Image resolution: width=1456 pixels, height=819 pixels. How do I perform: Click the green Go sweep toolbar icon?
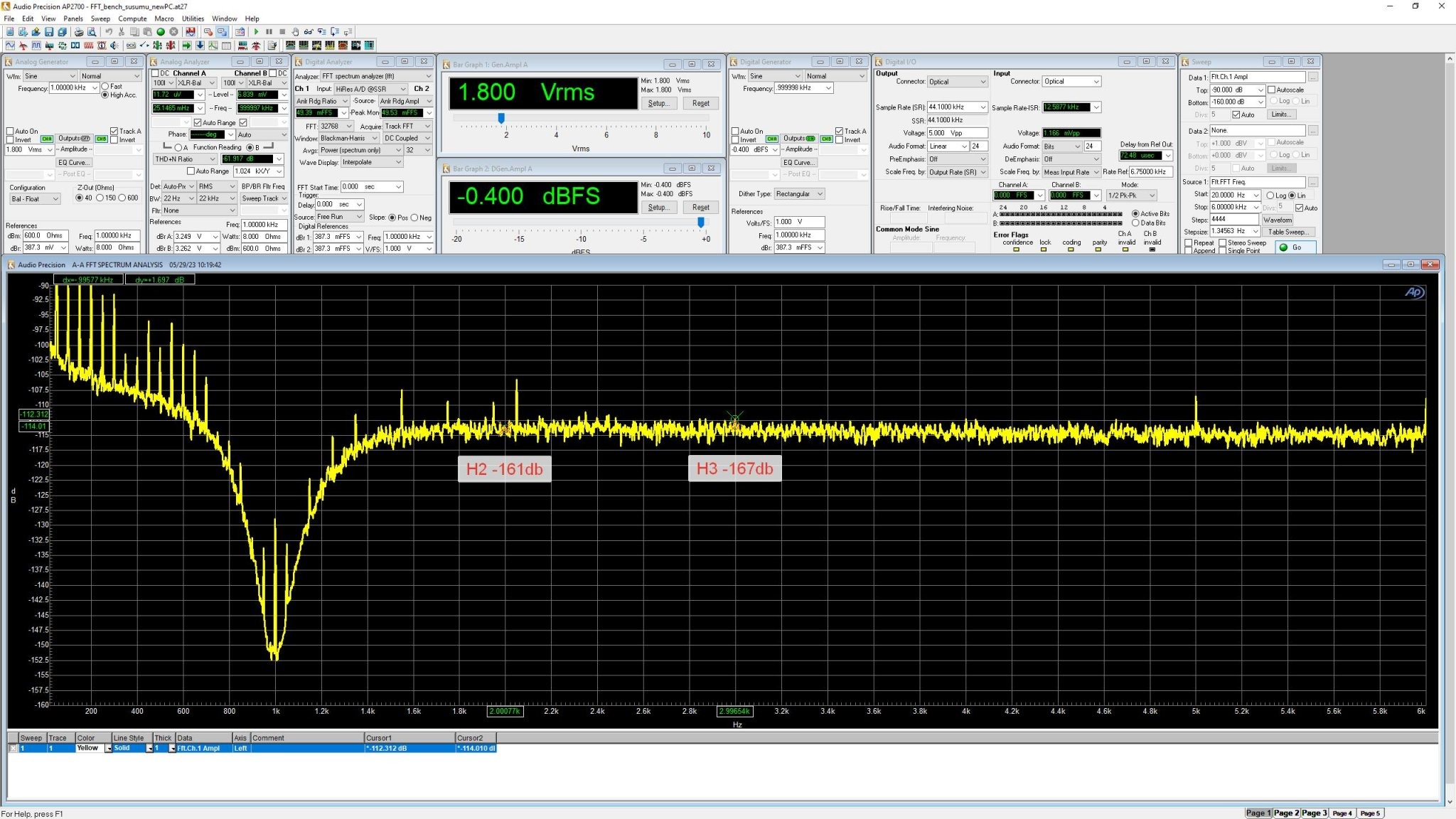161,32
